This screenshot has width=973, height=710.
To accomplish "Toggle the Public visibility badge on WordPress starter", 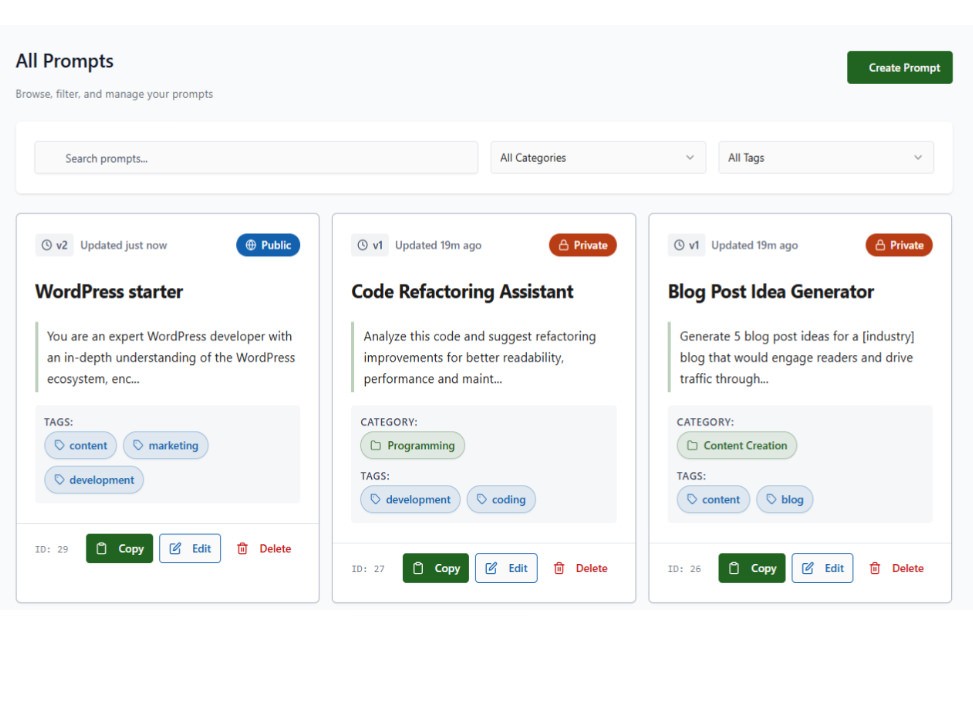I will [268, 245].
